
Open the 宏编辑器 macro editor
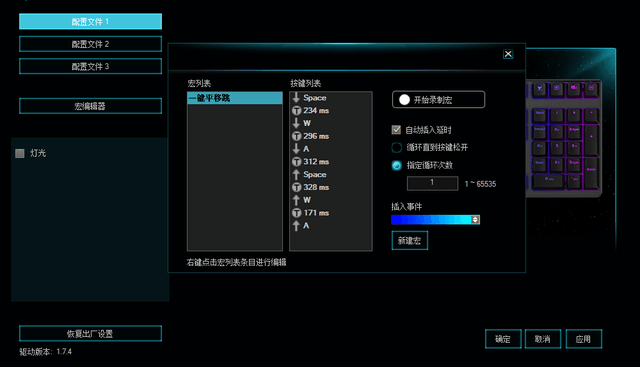click(x=90, y=106)
